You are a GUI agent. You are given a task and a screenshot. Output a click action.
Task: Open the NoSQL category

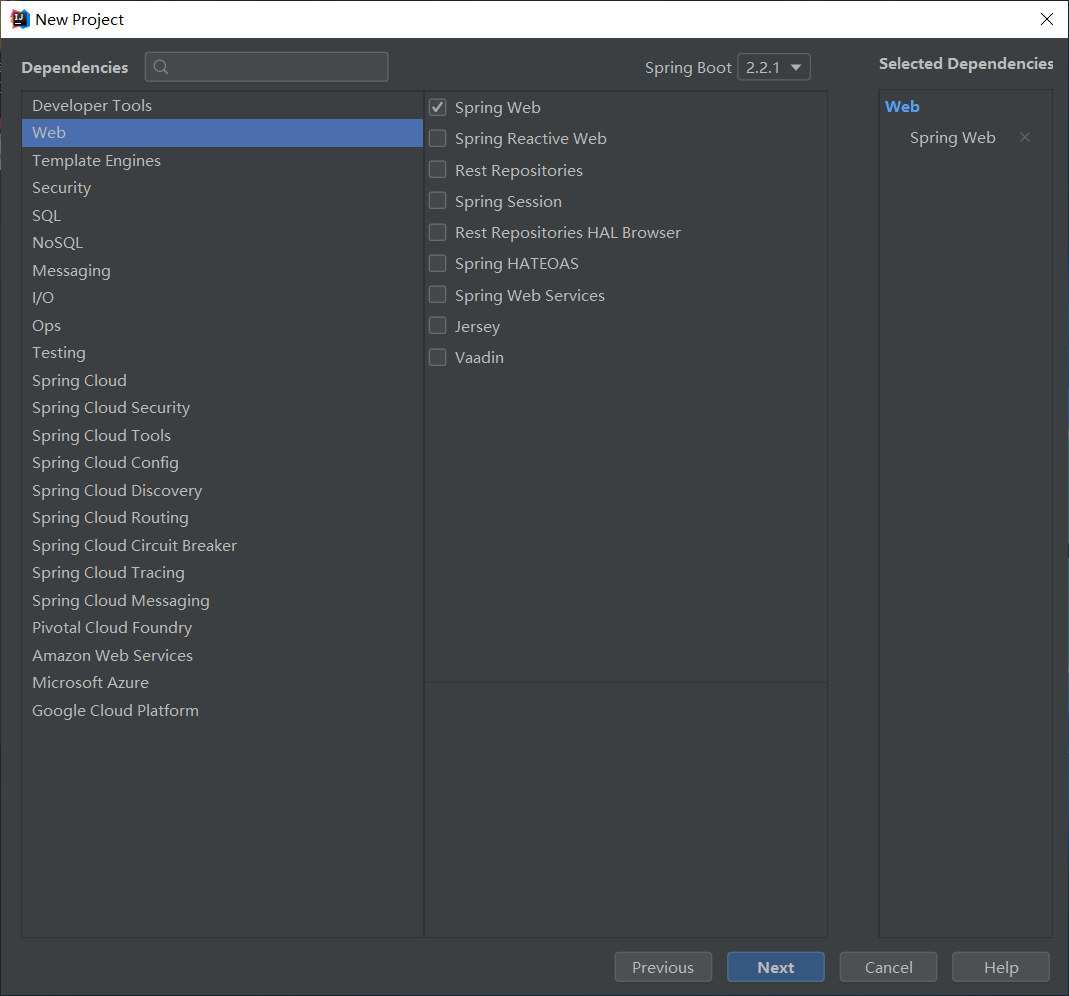[x=222, y=243]
